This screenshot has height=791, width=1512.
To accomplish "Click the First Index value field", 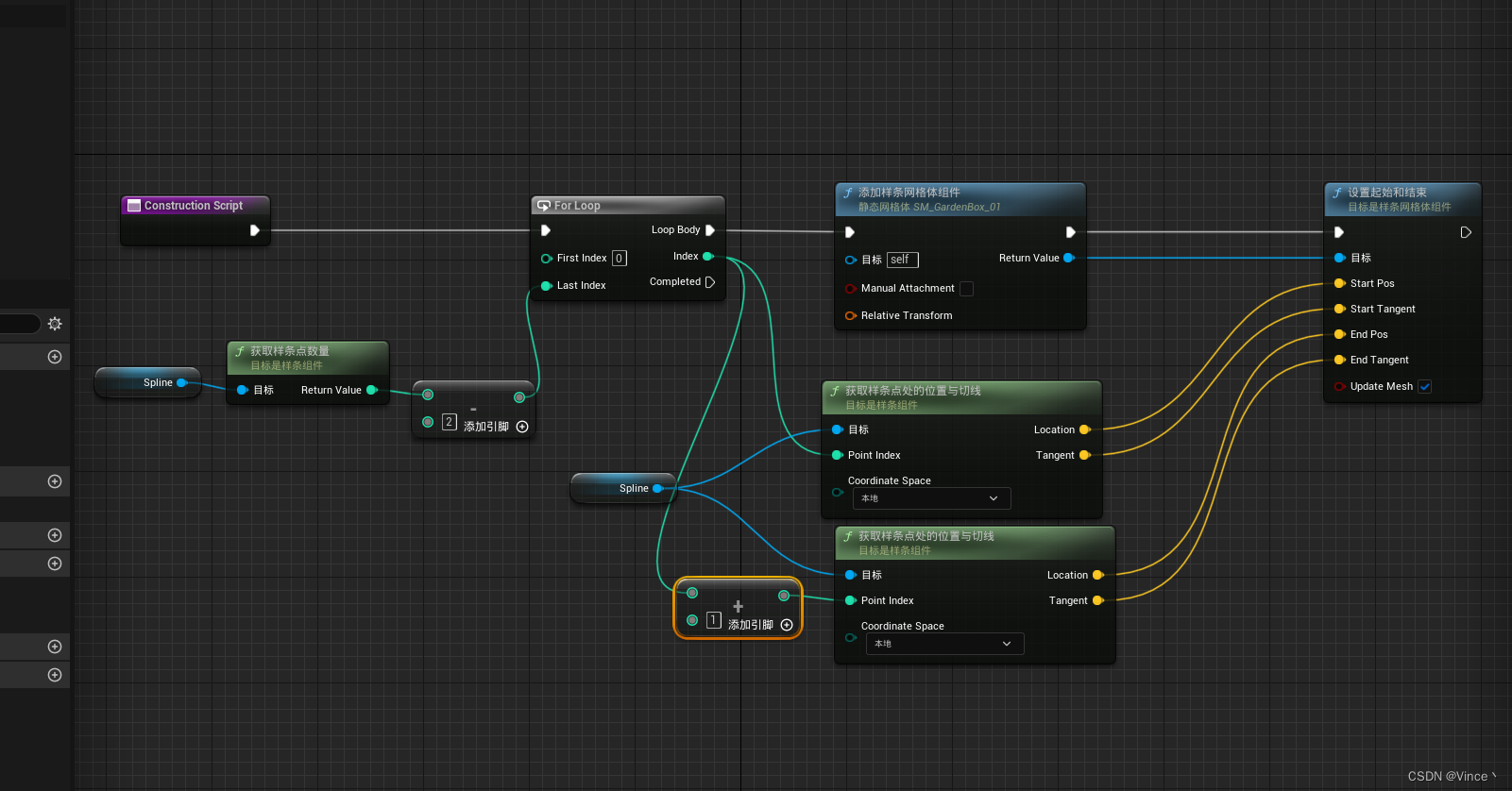I will click(x=620, y=258).
